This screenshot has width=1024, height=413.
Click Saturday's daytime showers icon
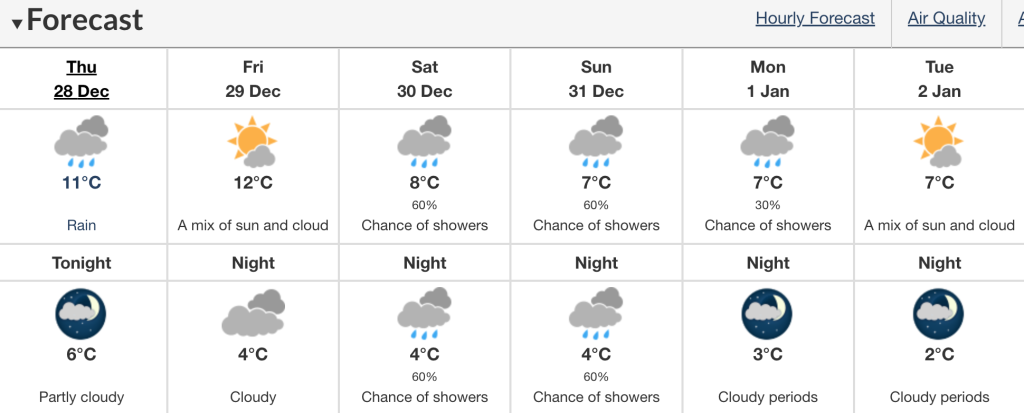coord(424,142)
